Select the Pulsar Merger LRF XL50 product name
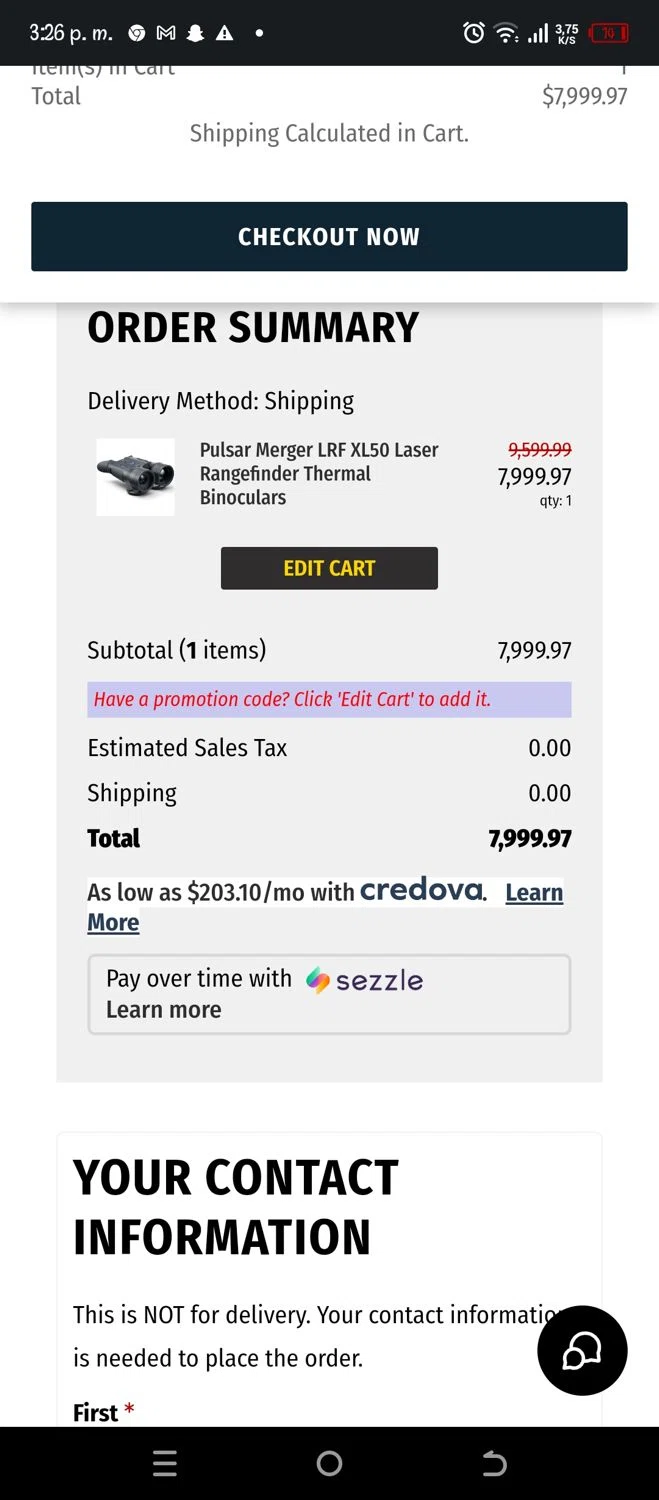Image resolution: width=659 pixels, height=1500 pixels. coord(318,473)
